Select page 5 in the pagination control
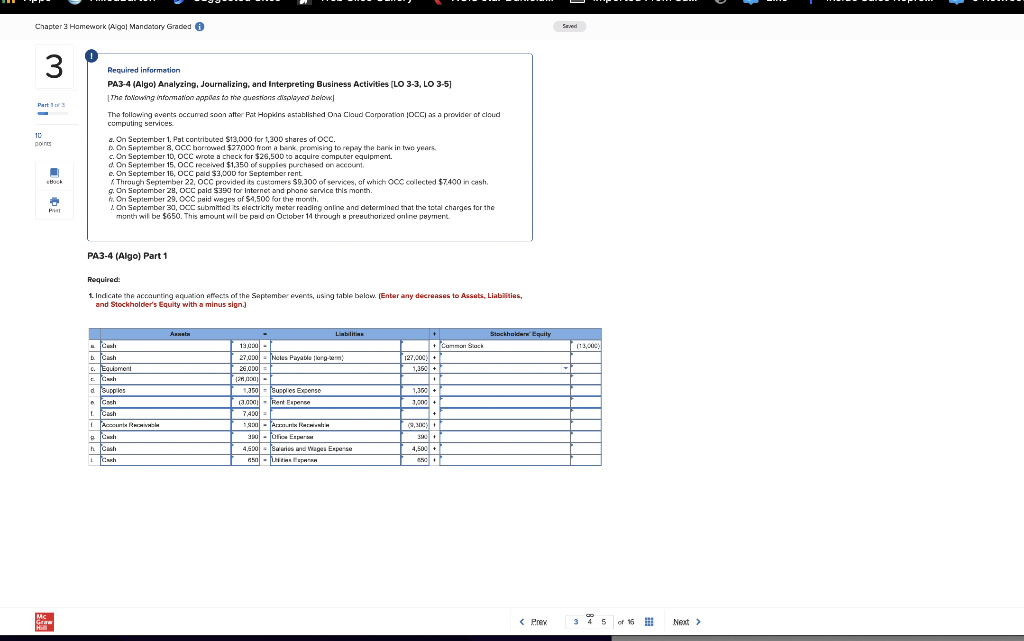1024x641 pixels. 604,621
